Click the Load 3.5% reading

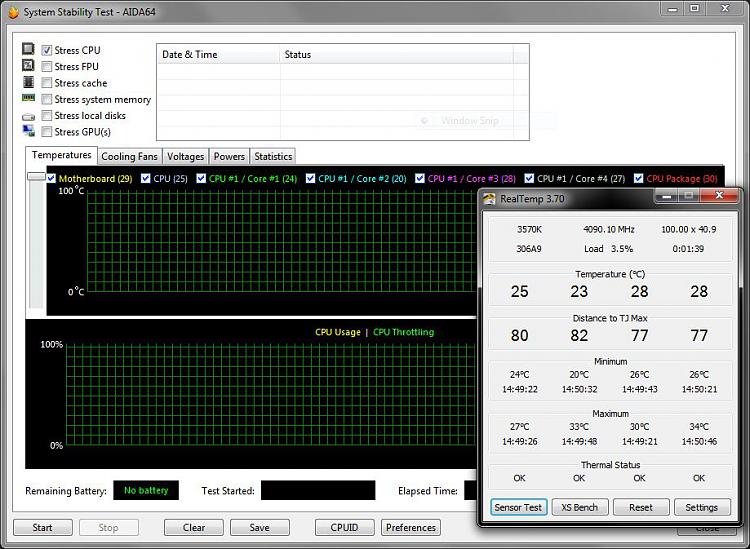(608, 249)
